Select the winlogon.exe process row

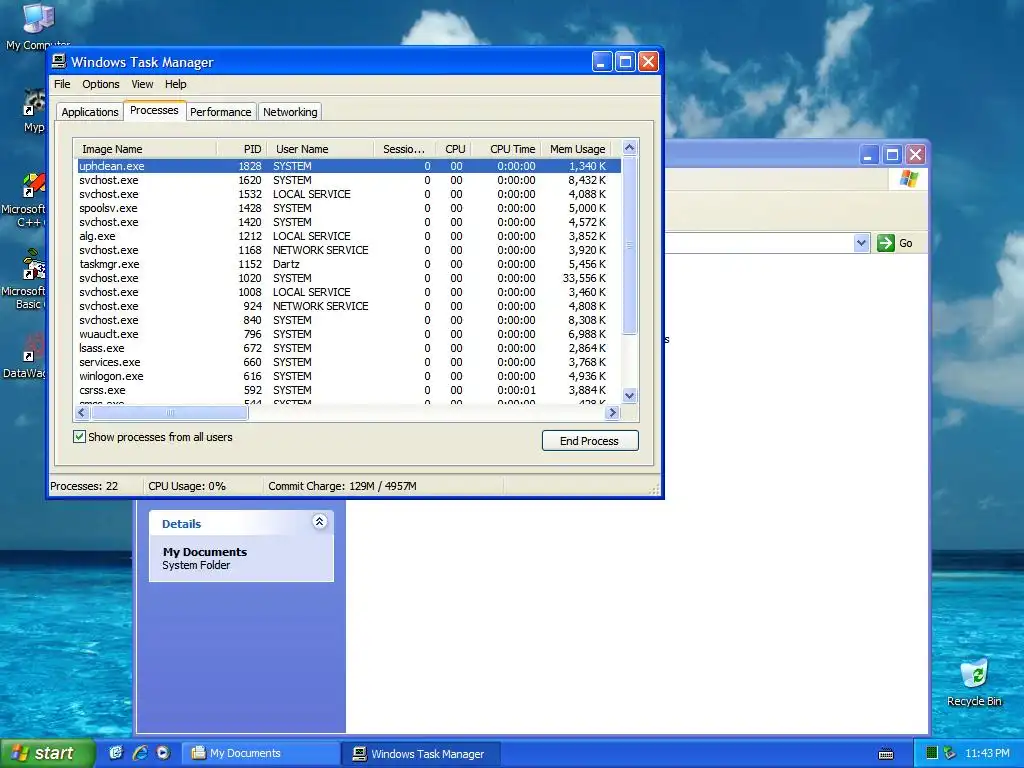tap(348, 376)
